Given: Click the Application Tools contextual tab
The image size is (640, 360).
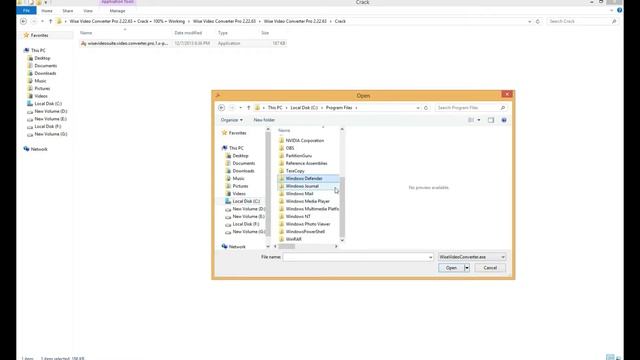Looking at the screenshot, I should (117, 2).
